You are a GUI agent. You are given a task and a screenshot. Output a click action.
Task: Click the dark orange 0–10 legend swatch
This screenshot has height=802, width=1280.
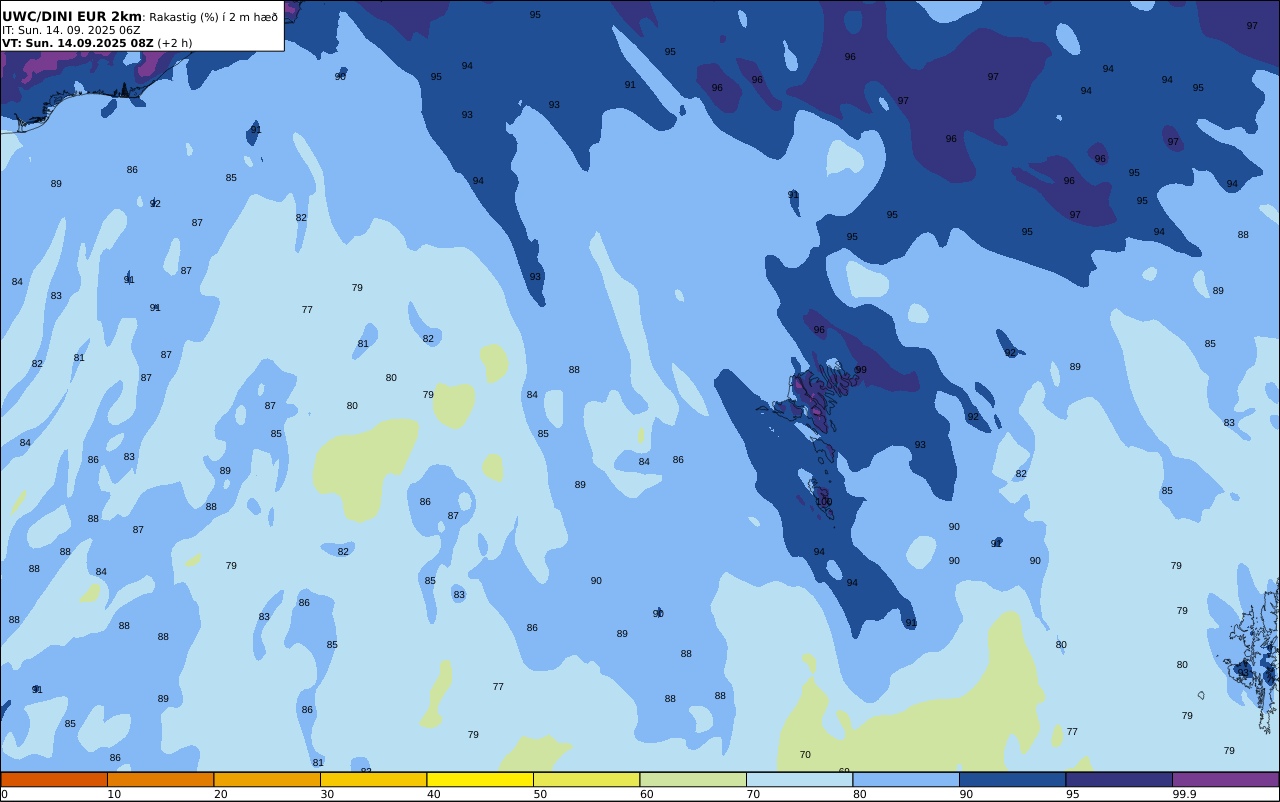54,779
